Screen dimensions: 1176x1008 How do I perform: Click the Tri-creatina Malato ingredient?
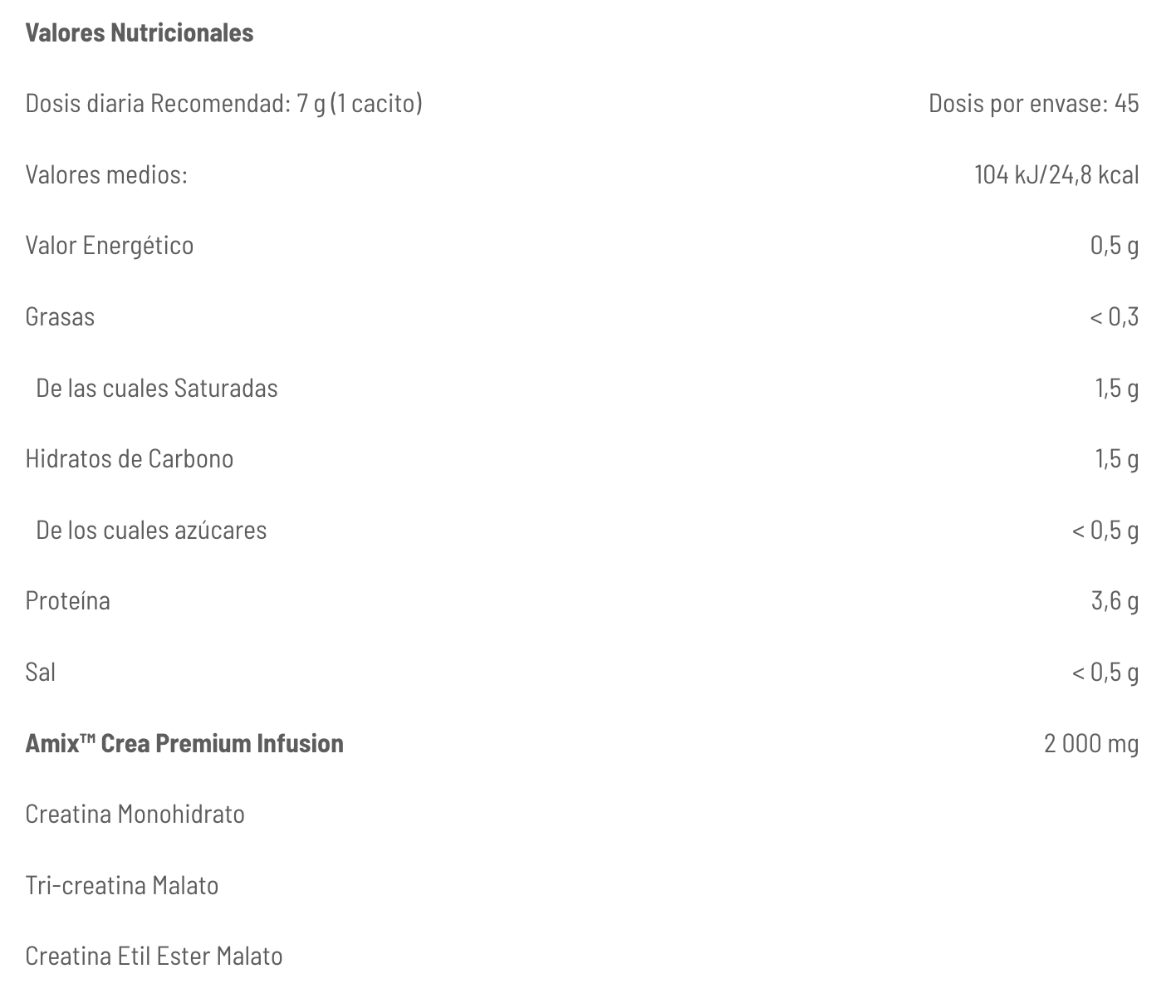(x=122, y=886)
